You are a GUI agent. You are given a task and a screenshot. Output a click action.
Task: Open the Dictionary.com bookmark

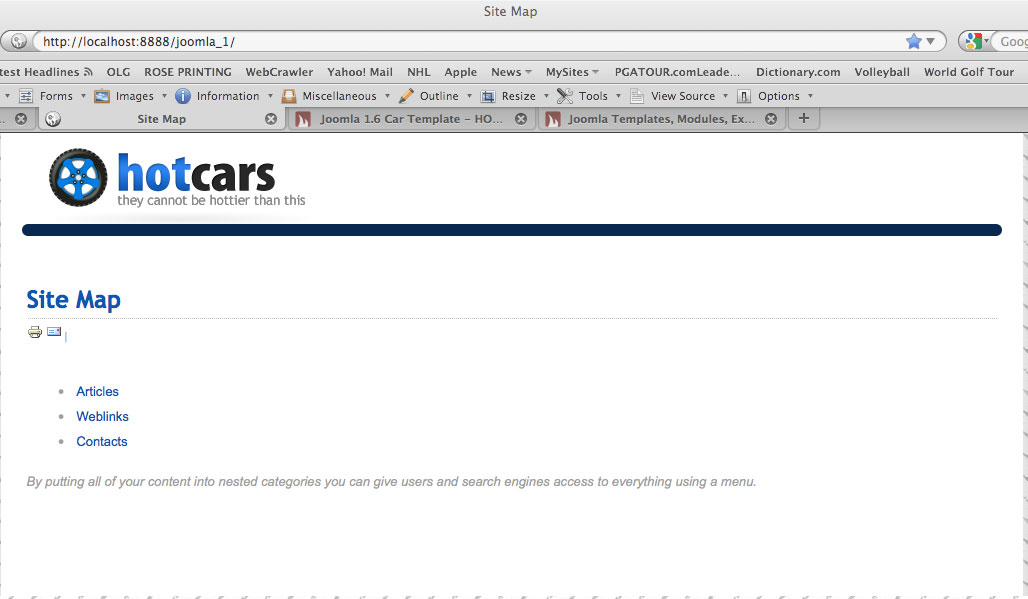click(798, 72)
